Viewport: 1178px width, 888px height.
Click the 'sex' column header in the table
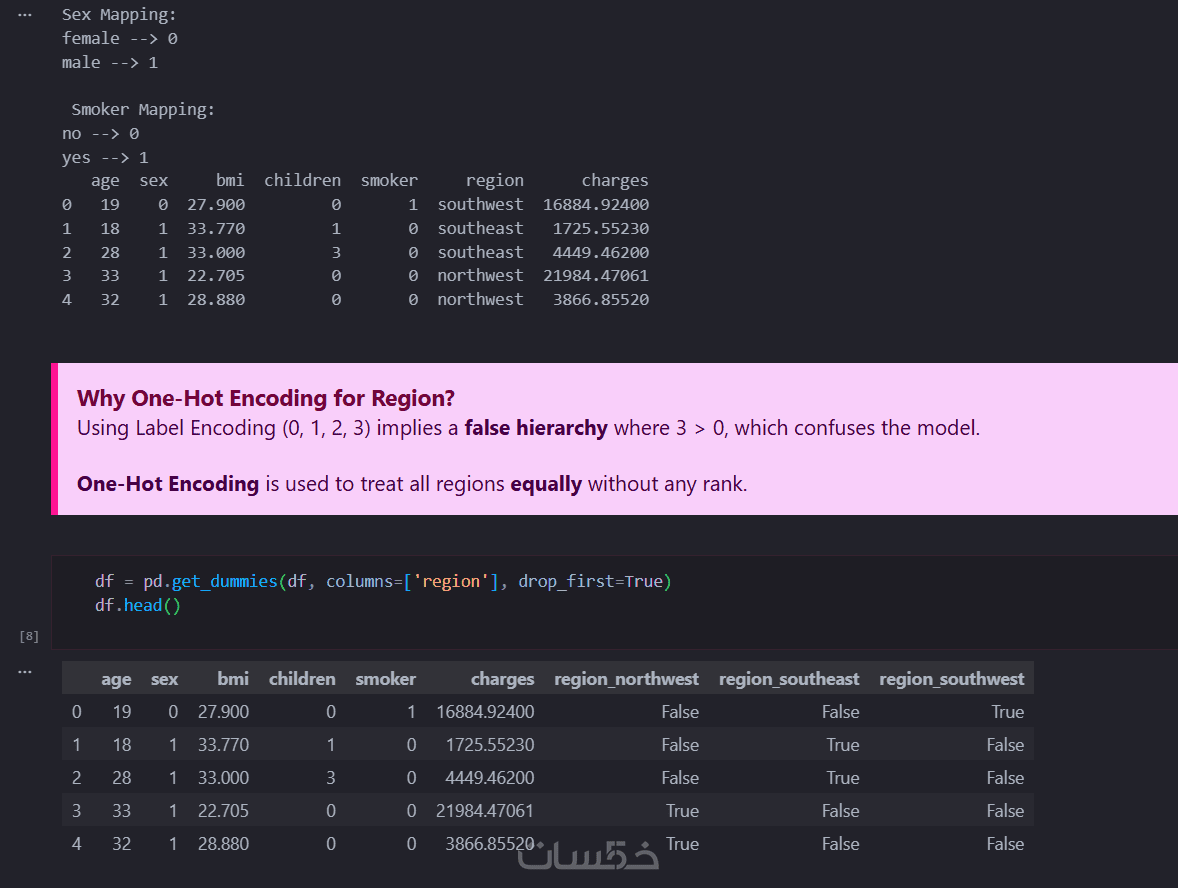tap(164, 679)
